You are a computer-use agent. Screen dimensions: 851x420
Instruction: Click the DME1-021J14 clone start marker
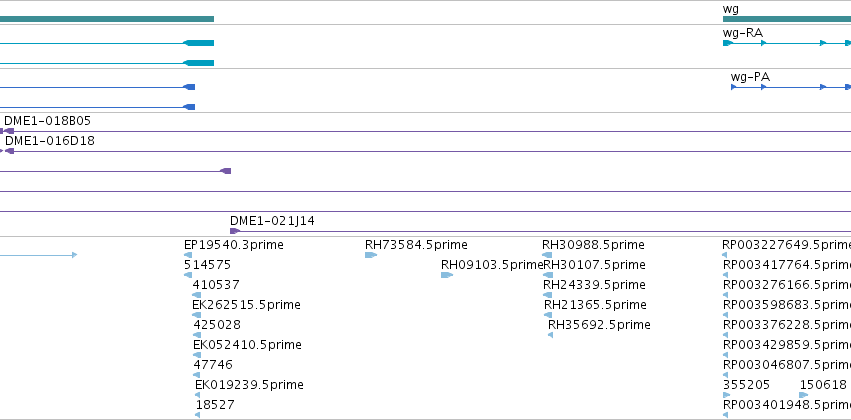[234, 231]
